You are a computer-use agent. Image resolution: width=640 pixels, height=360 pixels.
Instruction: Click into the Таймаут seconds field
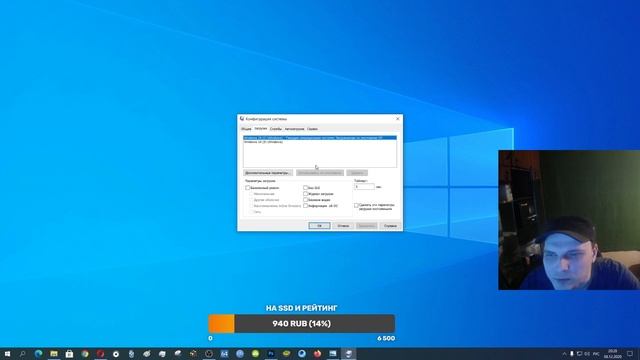pyautogui.click(x=364, y=187)
